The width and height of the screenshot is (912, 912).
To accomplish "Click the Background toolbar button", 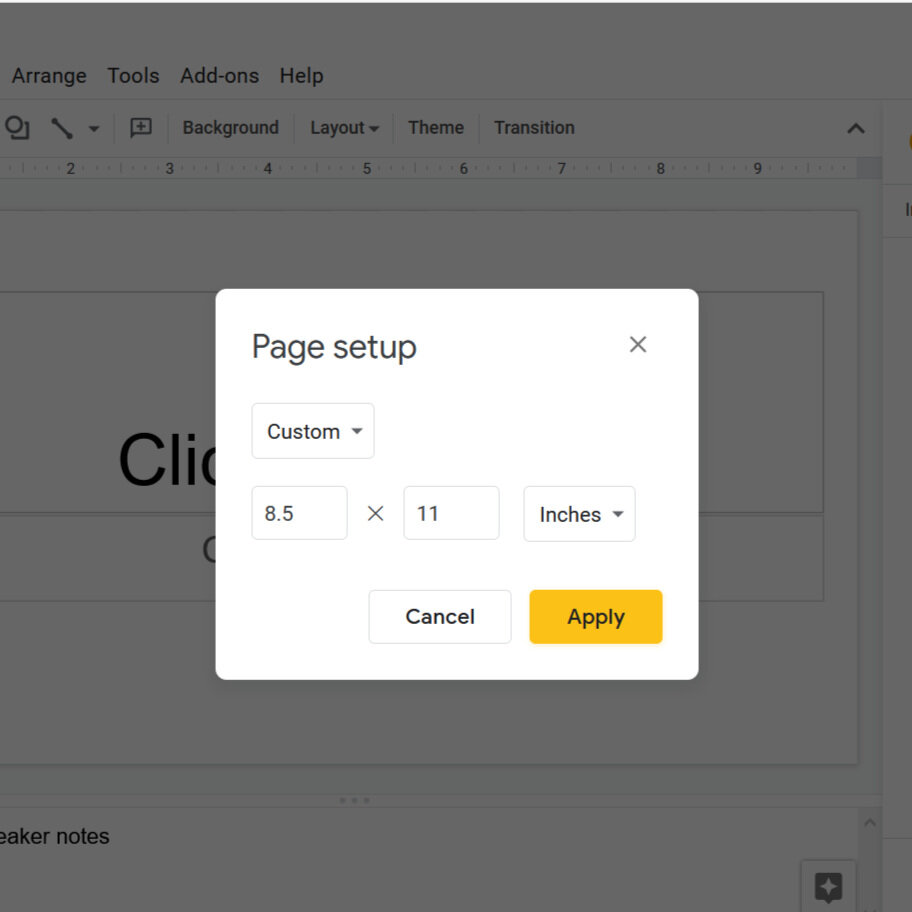I will click(x=231, y=127).
